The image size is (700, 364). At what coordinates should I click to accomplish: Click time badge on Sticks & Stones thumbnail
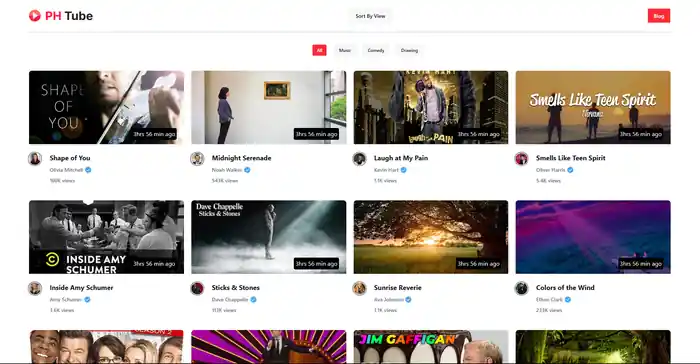pos(316,264)
